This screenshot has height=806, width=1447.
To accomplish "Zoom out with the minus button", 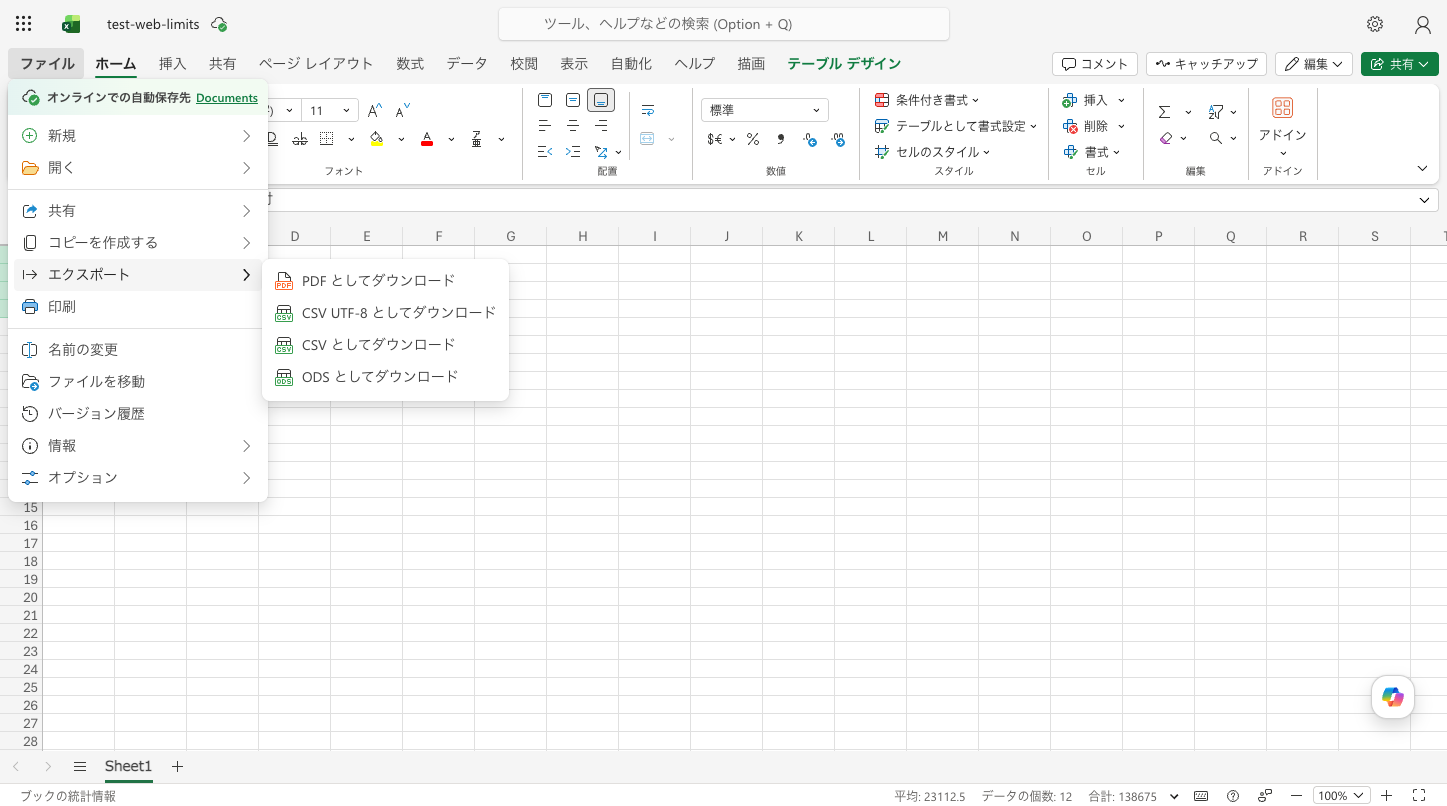I will pos(1297,796).
